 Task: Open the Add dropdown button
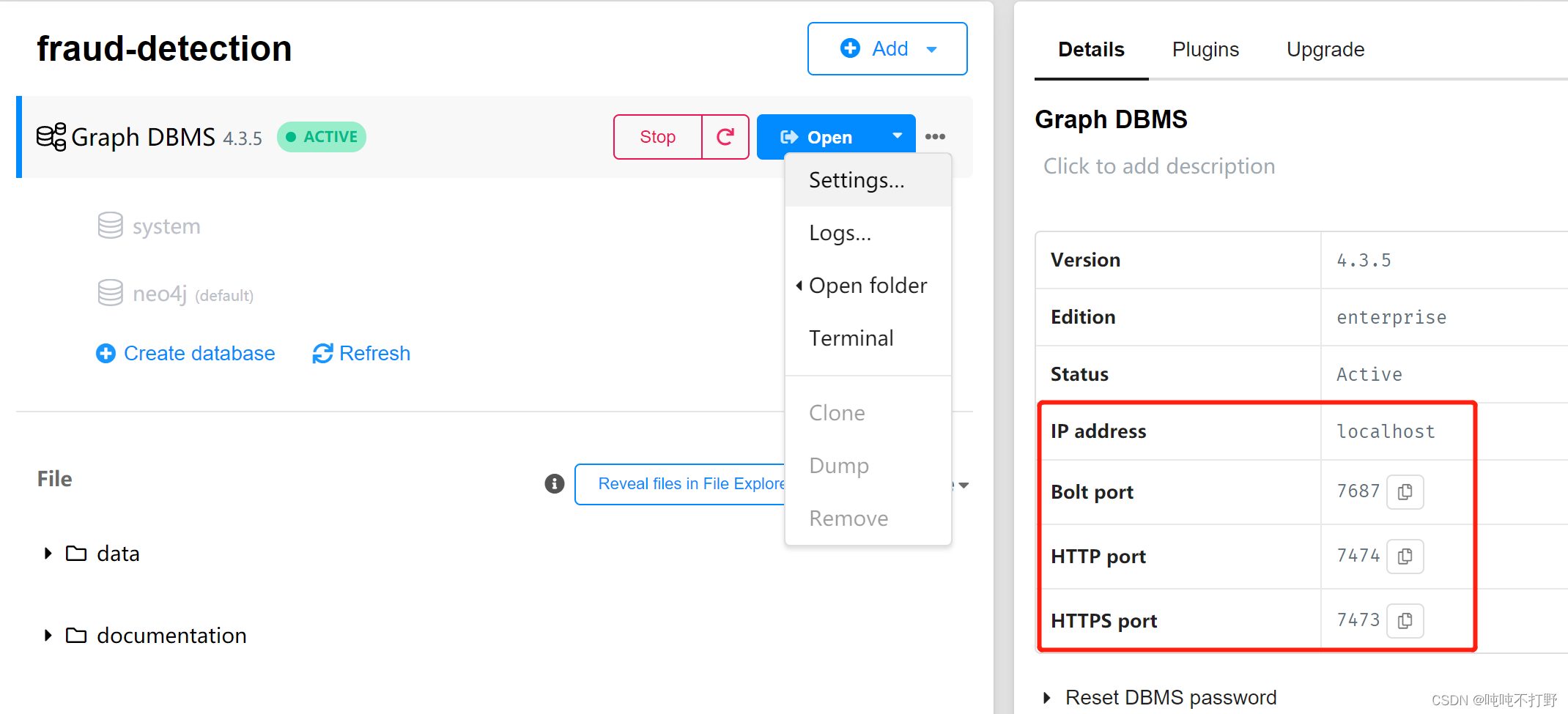(x=887, y=48)
